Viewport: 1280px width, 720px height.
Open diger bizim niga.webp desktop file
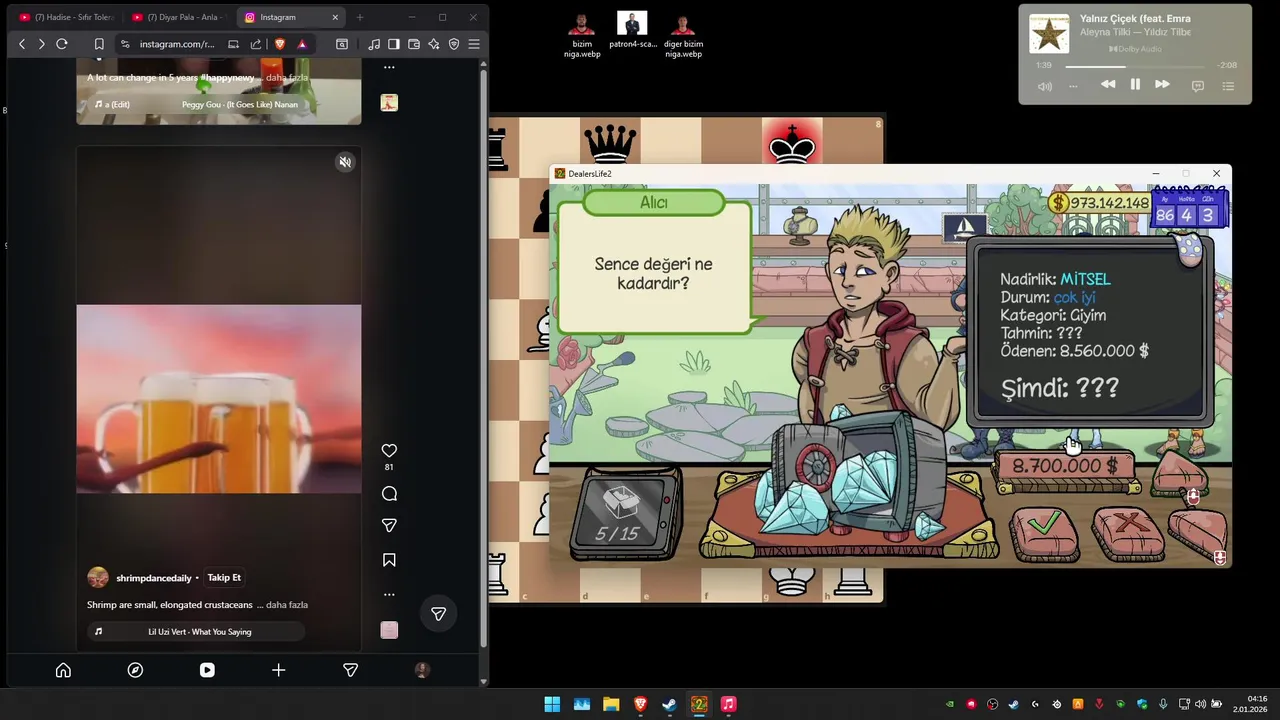(x=683, y=35)
